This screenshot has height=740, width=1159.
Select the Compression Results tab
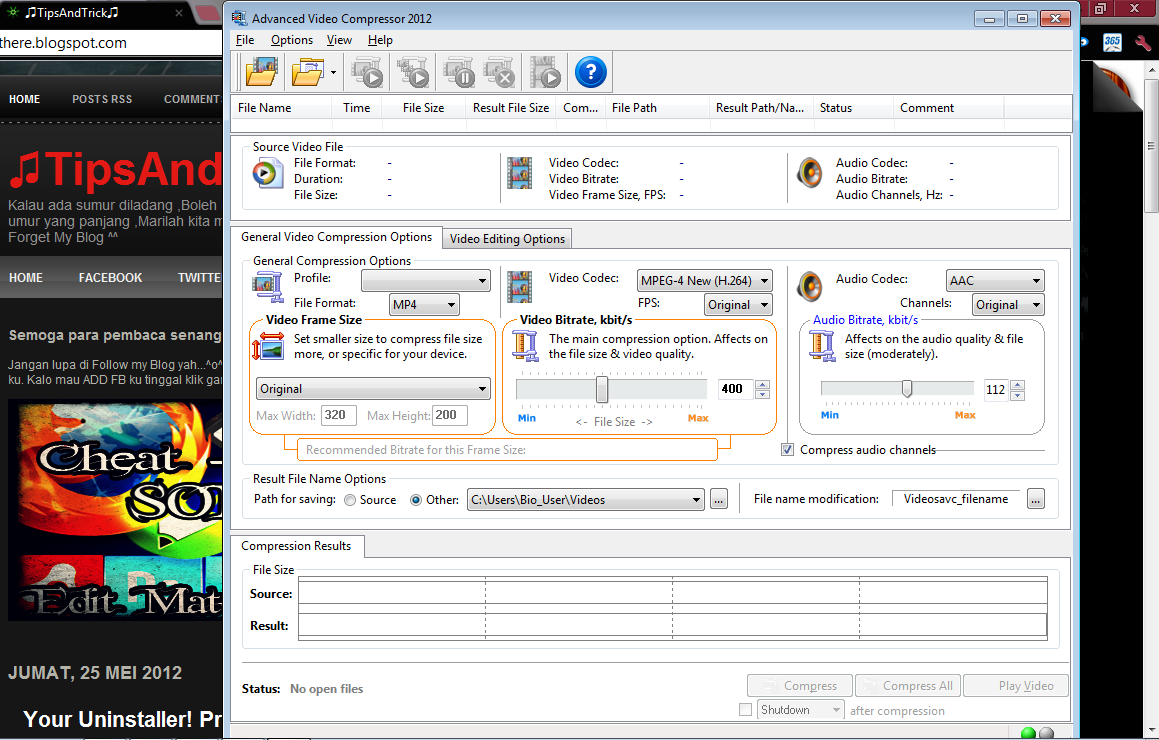click(296, 546)
